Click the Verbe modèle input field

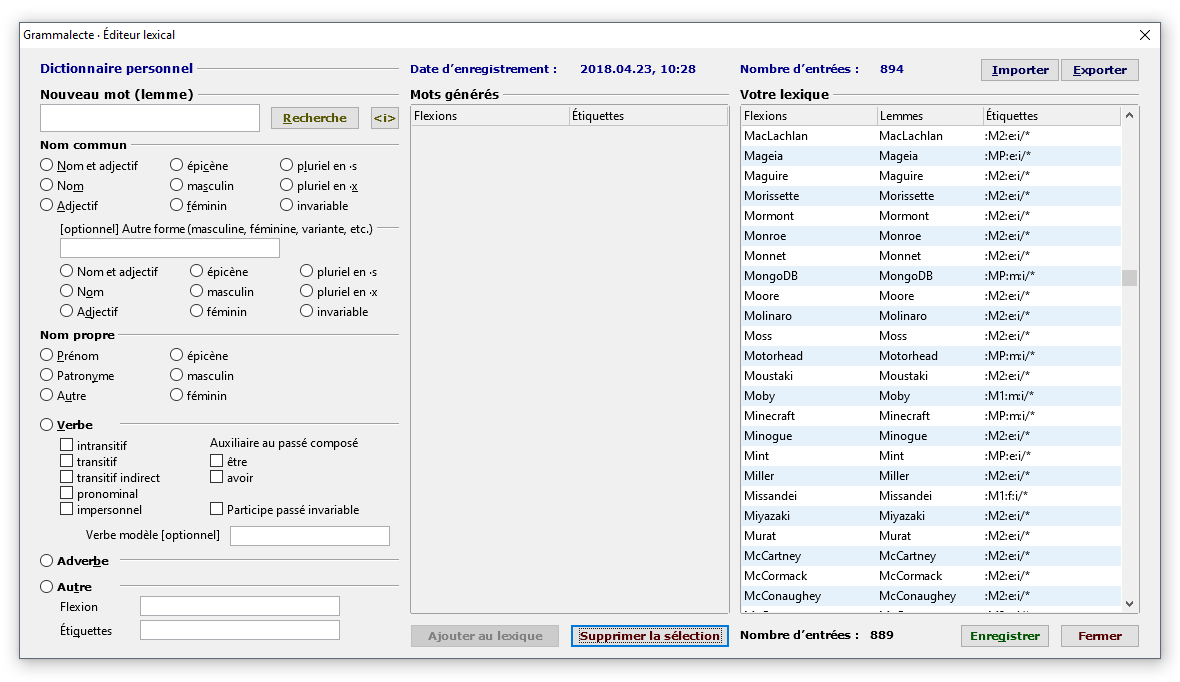[x=309, y=536]
